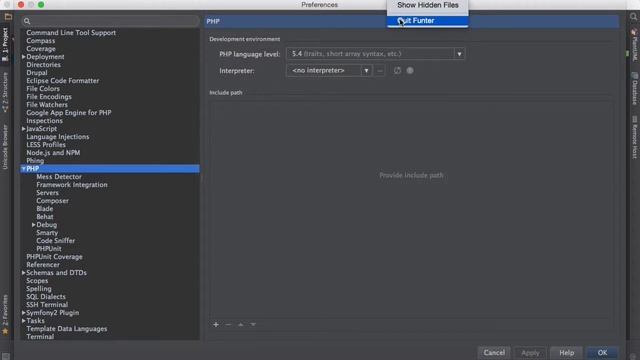Click the search magnifier icon in IDE top-right corner

coord(633,17)
